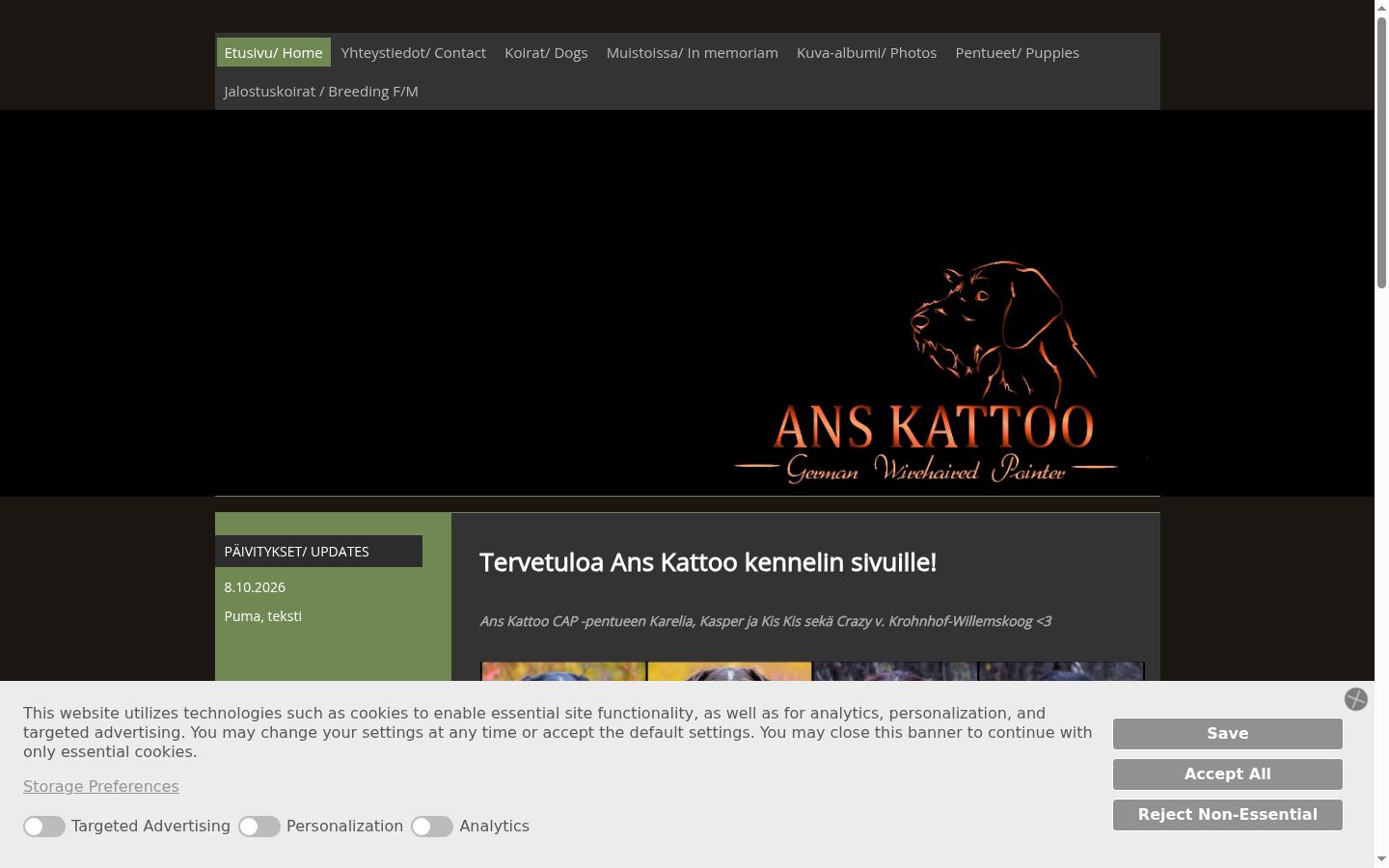Turn on the Analytics switch
Screen dimensions: 1389x868
tap(432, 827)
